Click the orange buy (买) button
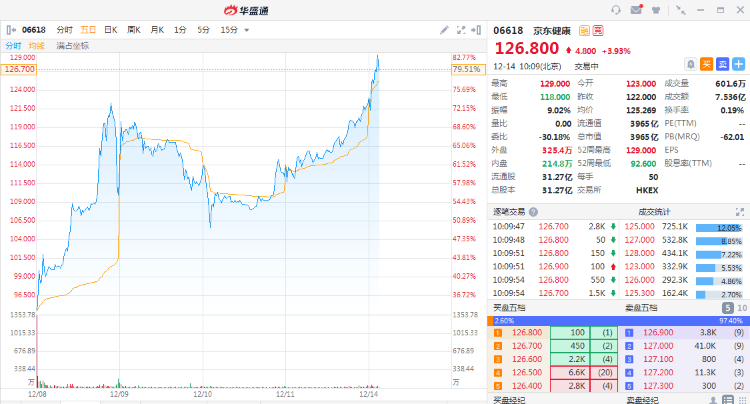 (x=706, y=64)
